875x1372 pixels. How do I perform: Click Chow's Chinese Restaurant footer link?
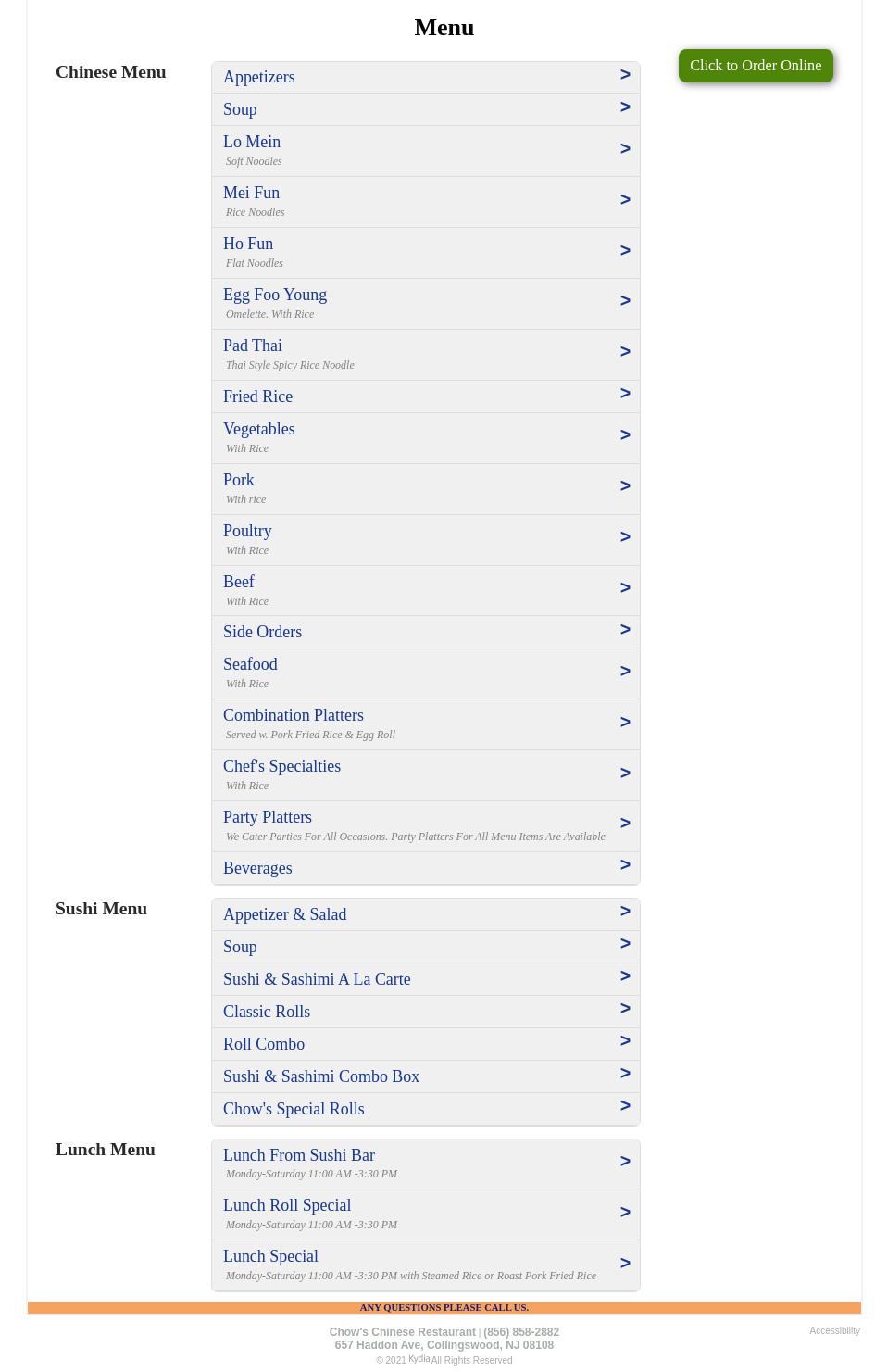(402, 1332)
